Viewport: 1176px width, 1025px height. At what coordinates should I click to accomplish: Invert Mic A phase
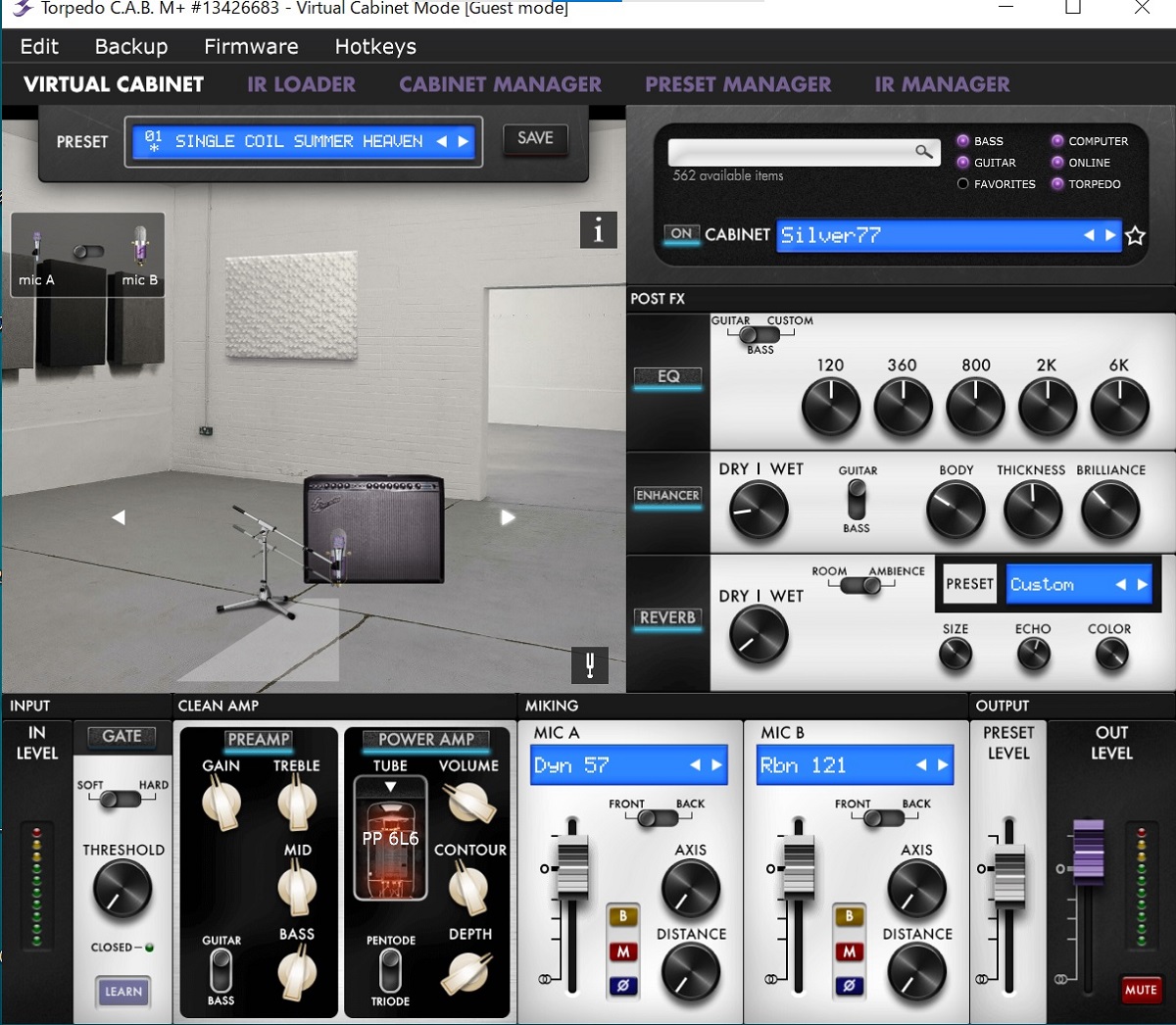tap(623, 985)
